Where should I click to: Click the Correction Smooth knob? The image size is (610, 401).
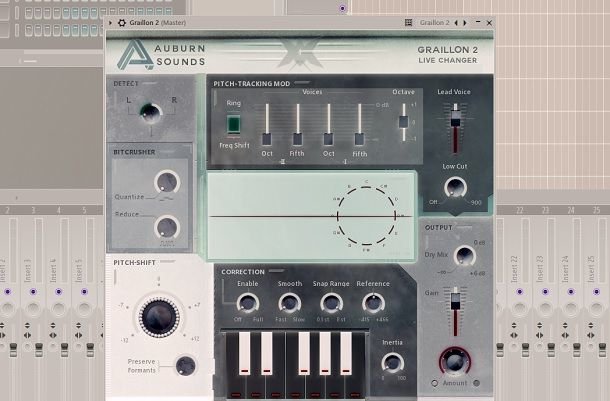(x=289, y=303)
